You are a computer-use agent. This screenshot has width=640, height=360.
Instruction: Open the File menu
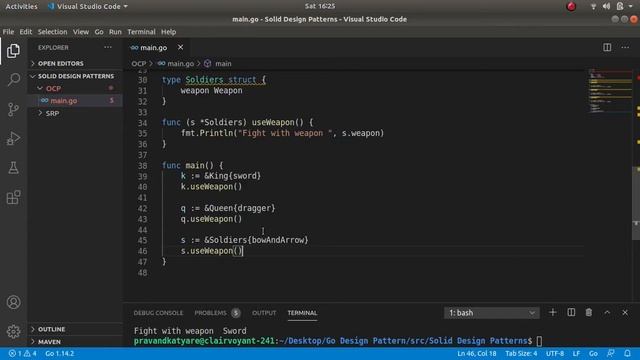8,32
